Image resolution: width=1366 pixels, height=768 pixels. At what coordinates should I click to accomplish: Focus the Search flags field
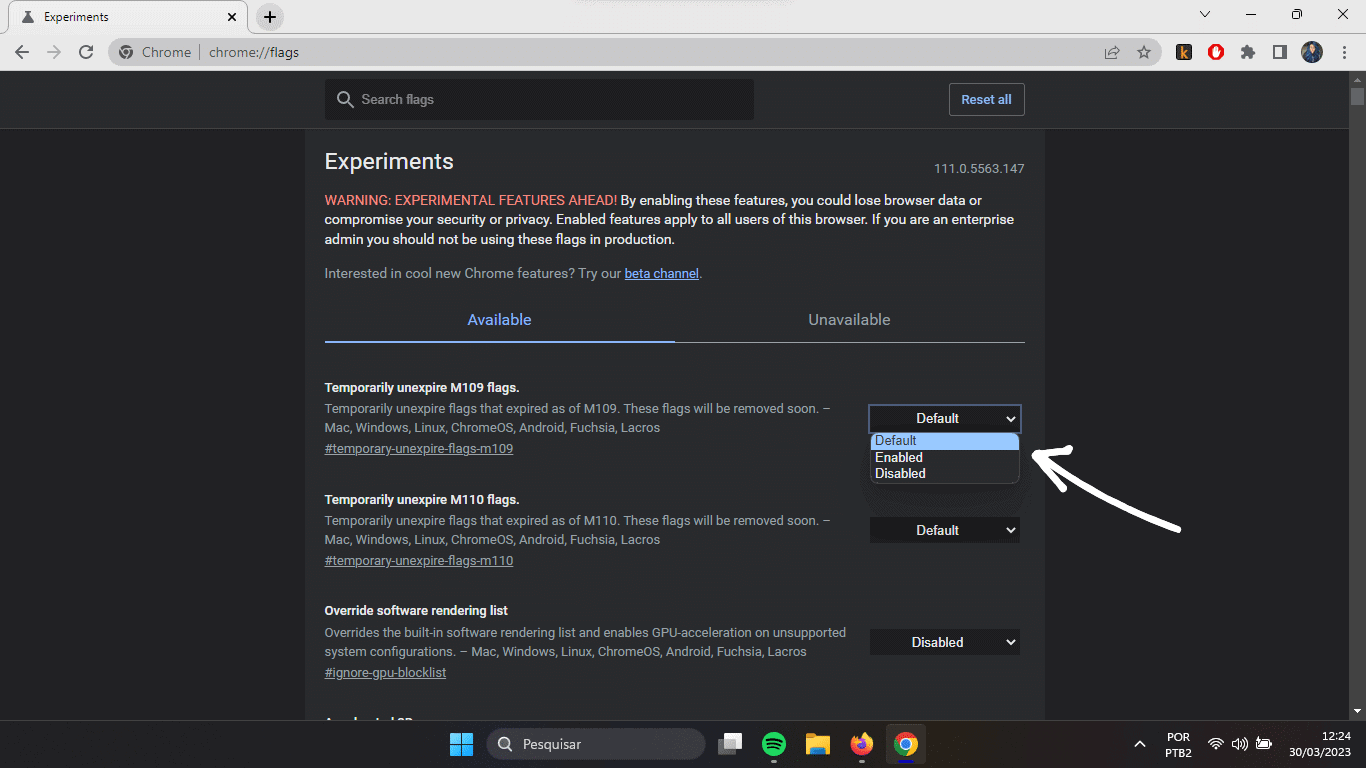pyautogui.click(x=539, y=99)
